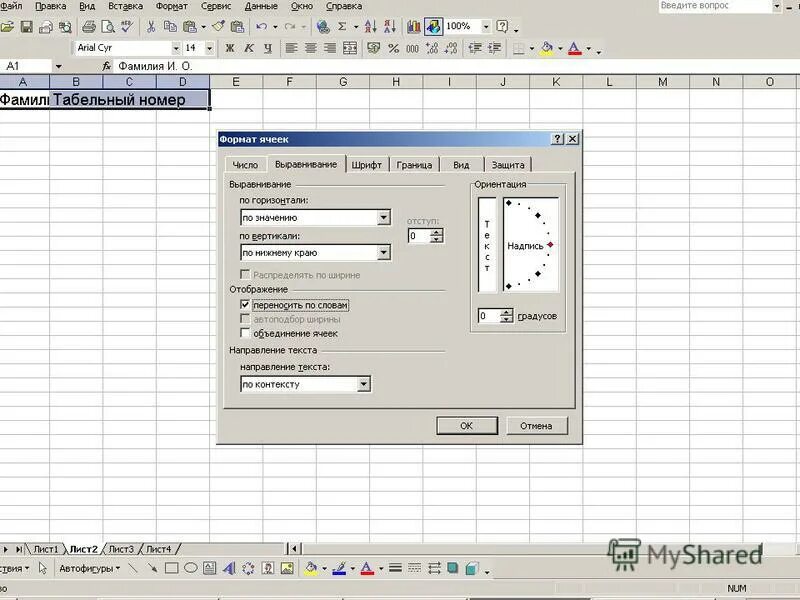
Task: Click the Print icon in the toolbar
Action: tap(89, 27)
